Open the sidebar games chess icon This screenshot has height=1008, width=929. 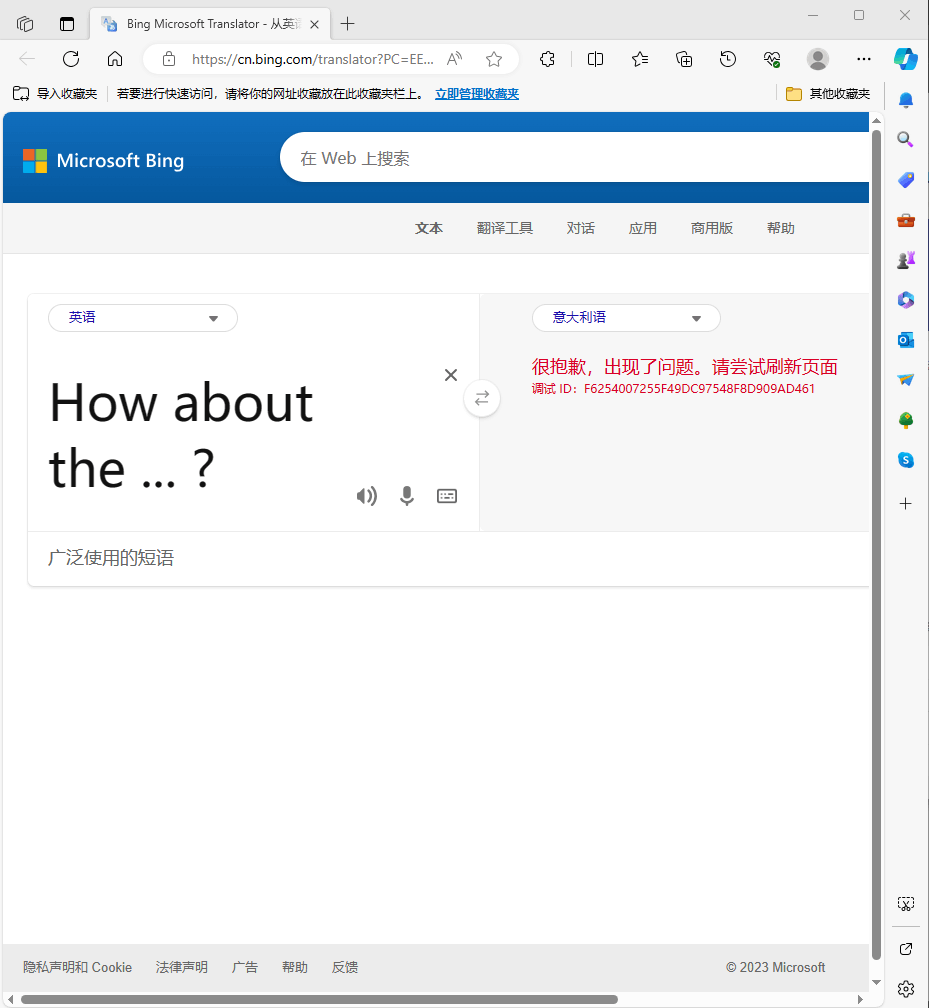point(906,260)
